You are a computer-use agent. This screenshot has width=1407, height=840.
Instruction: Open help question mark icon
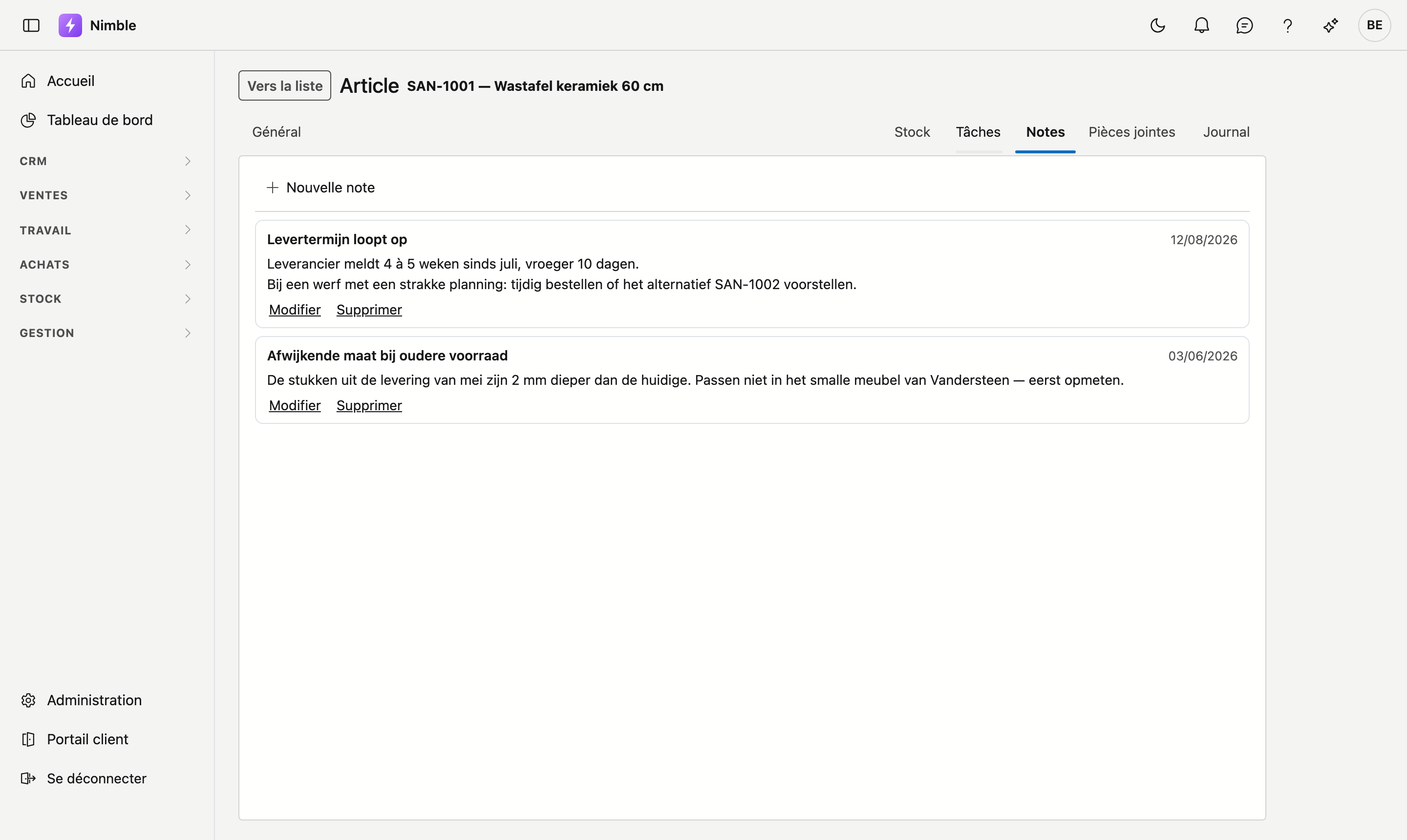click(x=1287, y=25)
